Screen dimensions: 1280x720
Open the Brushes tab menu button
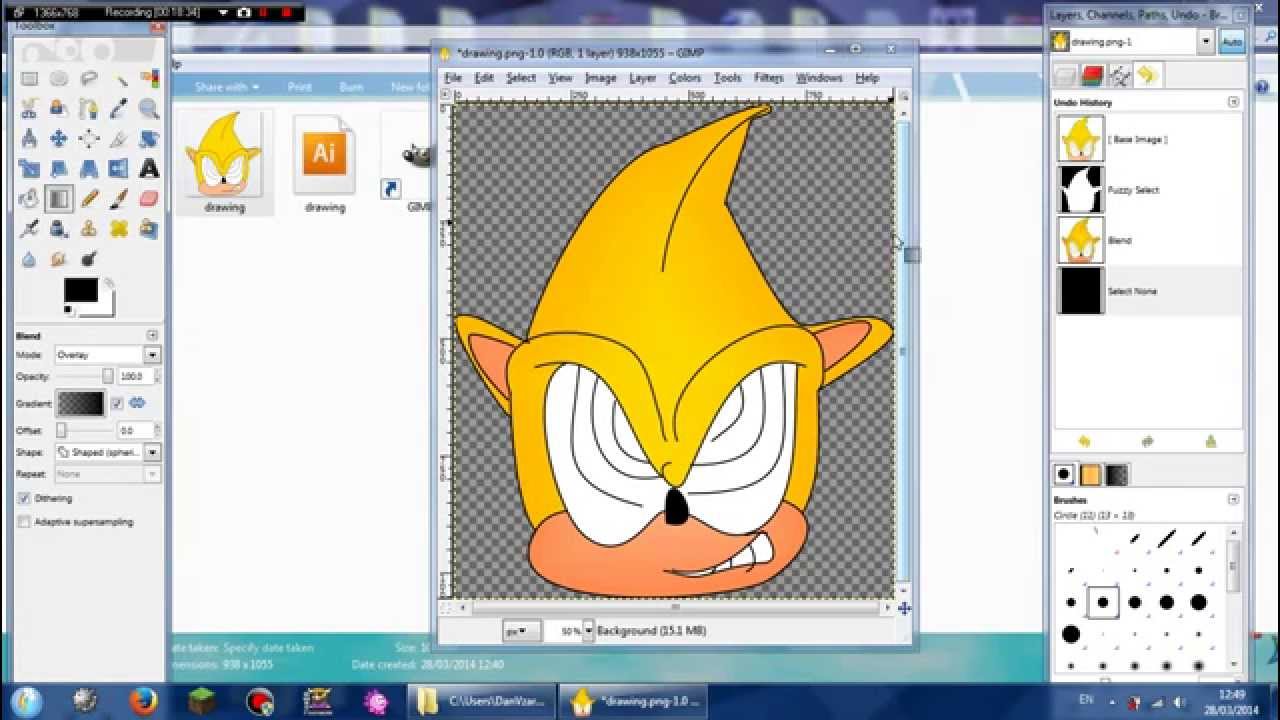pos(1233,499)
